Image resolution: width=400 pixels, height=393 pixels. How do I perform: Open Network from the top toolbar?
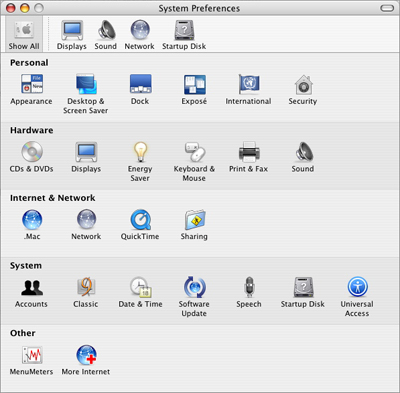[x=139, y=35]
